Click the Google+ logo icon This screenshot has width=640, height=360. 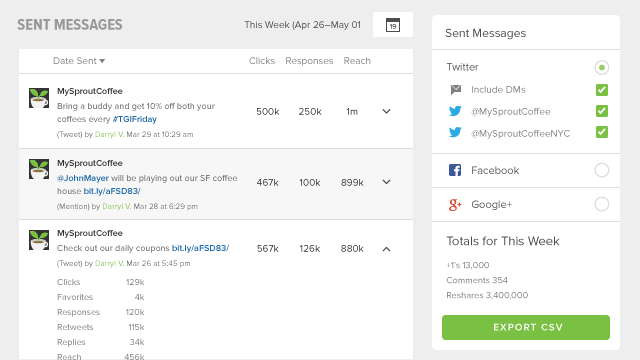pyautogui.click(x=455, y=204)
